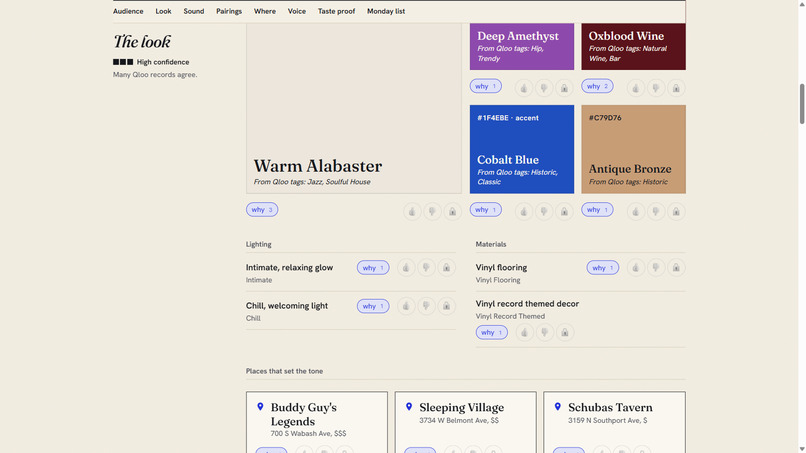Lock the Oxblood Wine color
This screenshot has width=806, height=453.
tap(676, 88)
